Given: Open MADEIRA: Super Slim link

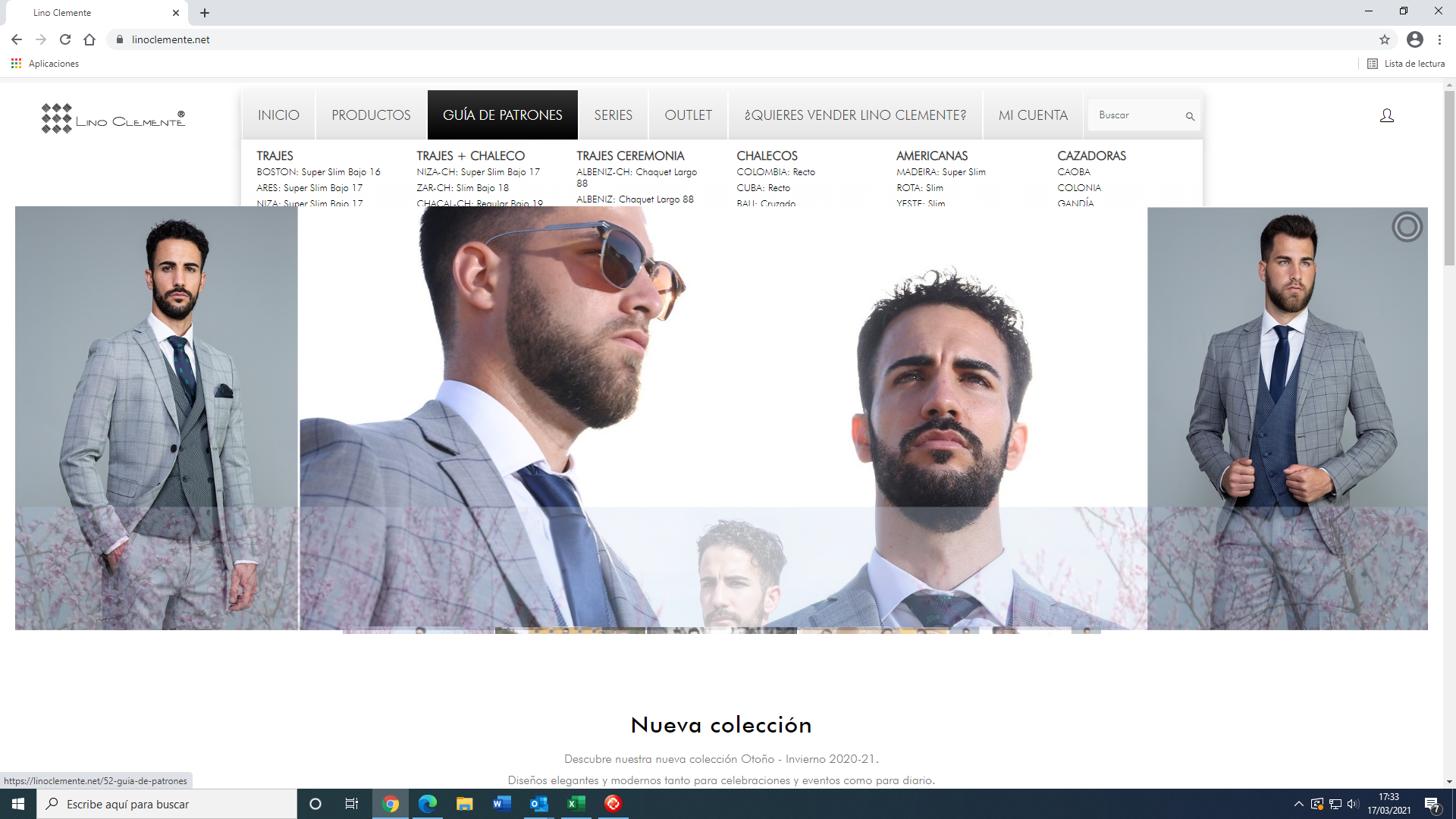Looking at the screenshot, I should coord(940,172).
